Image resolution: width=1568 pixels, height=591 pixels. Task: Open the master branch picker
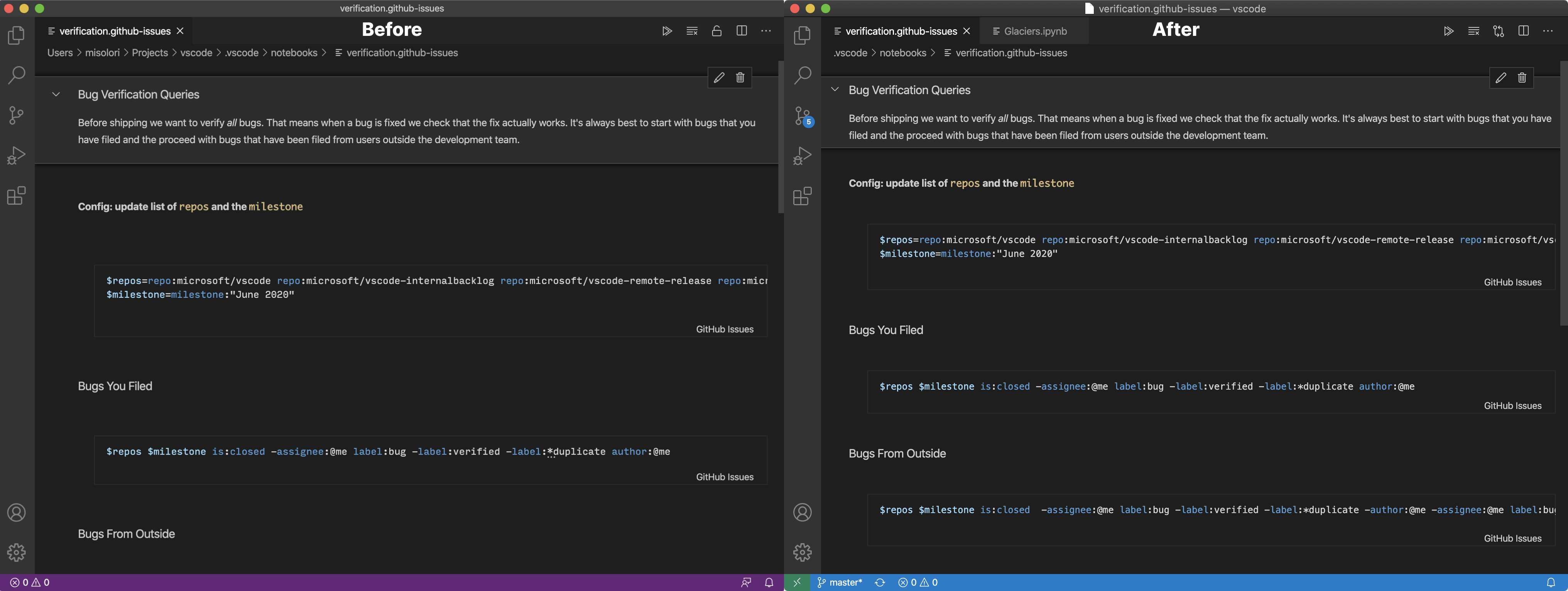pyautogui.click(x=840, y=582)
